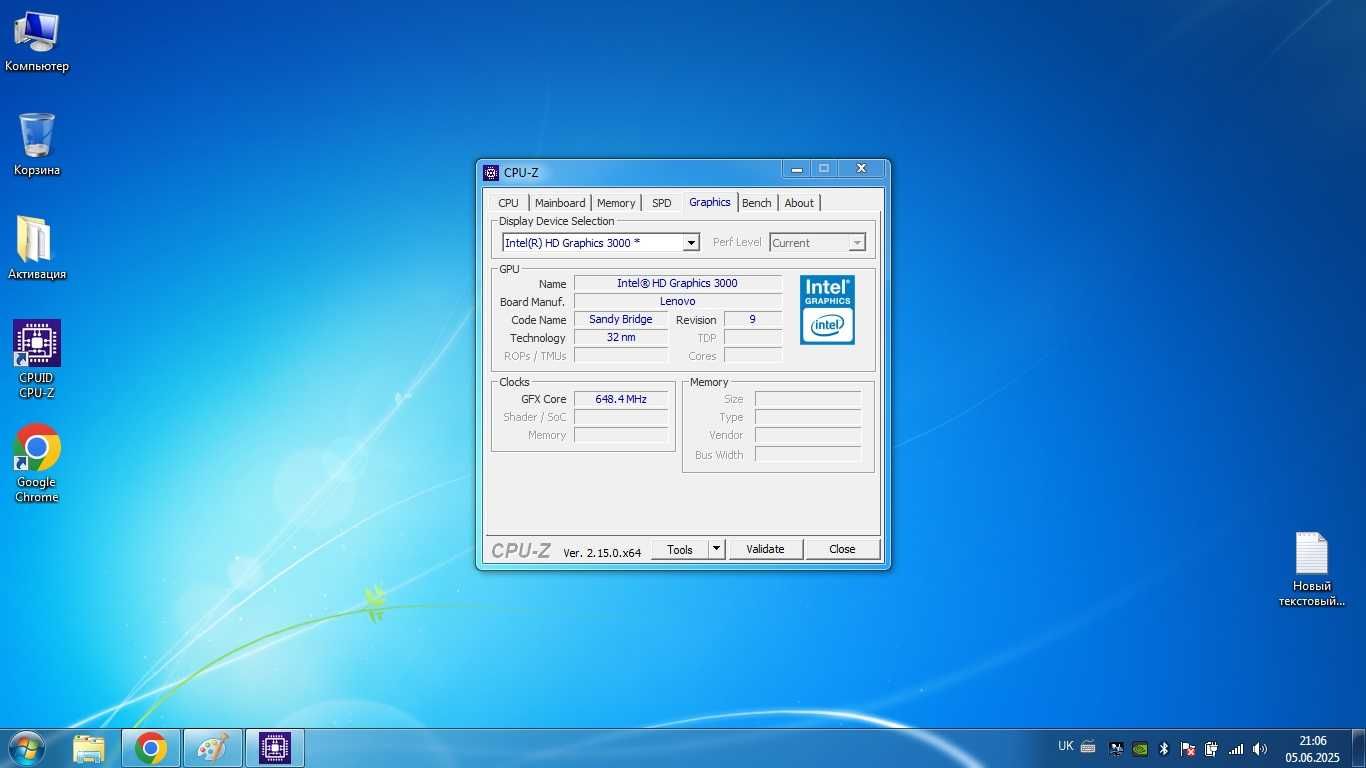The height and width of the screenshot is (768, 1366).
Task: Open the on-screen keyboard tray icon
Action: tap(1088, 747)
